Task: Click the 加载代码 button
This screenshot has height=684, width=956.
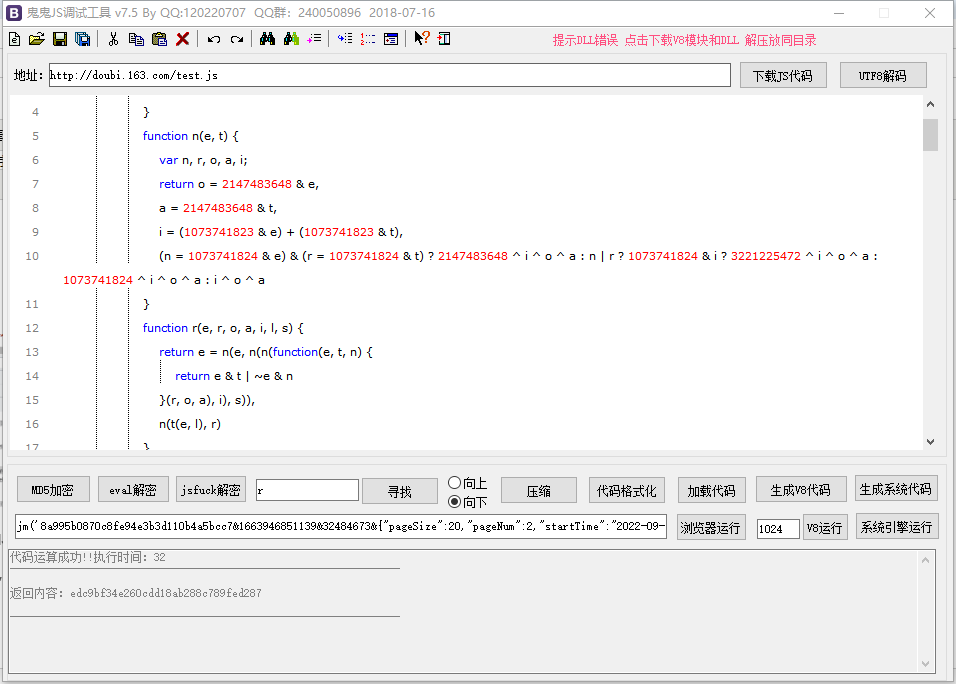Action: (x=711, y=491)
